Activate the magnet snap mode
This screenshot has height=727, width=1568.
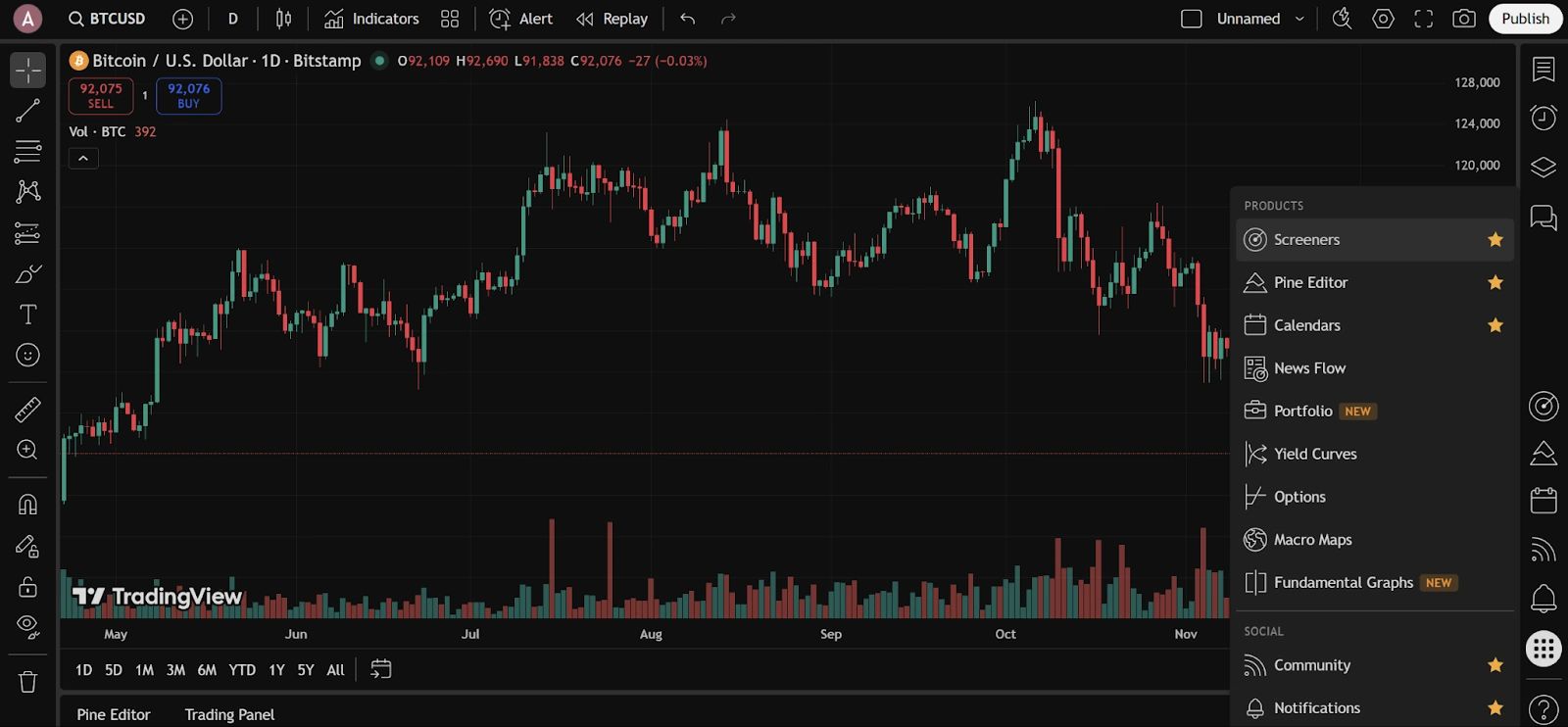tap(27, 505)
